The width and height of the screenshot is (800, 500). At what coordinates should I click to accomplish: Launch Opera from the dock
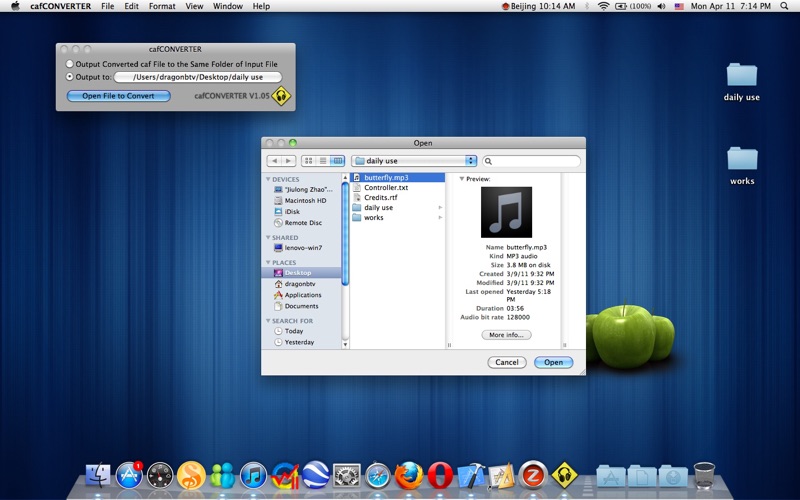pyautogui.click(x=440, y=476)
